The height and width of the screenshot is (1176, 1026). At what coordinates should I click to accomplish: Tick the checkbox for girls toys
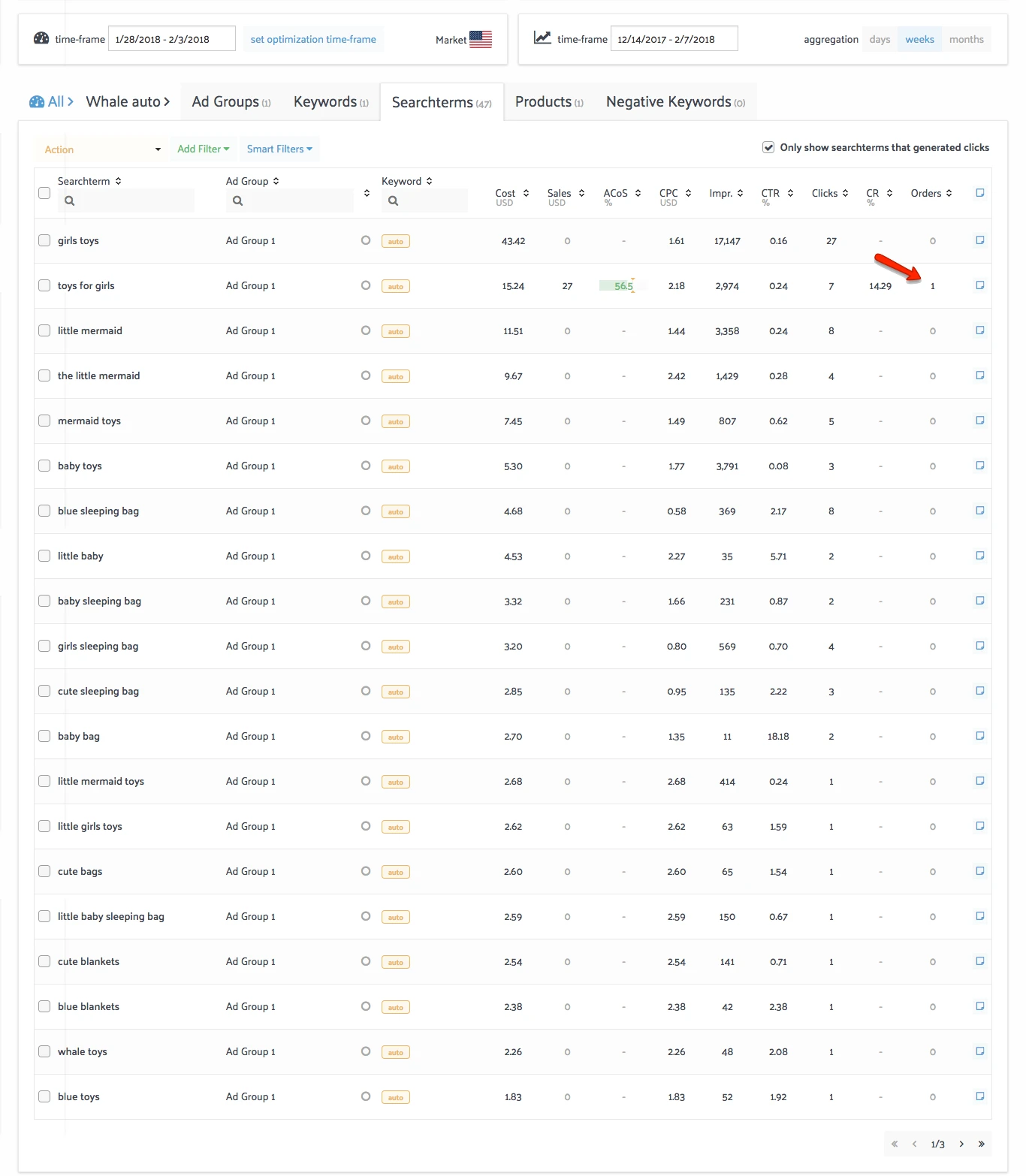(44, 240)
